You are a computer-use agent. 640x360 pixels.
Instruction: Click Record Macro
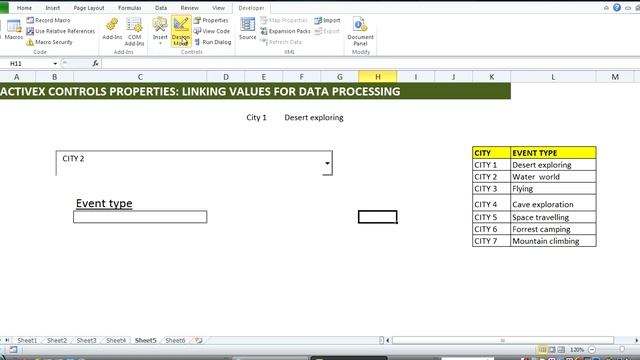click(x=48, y=20)
